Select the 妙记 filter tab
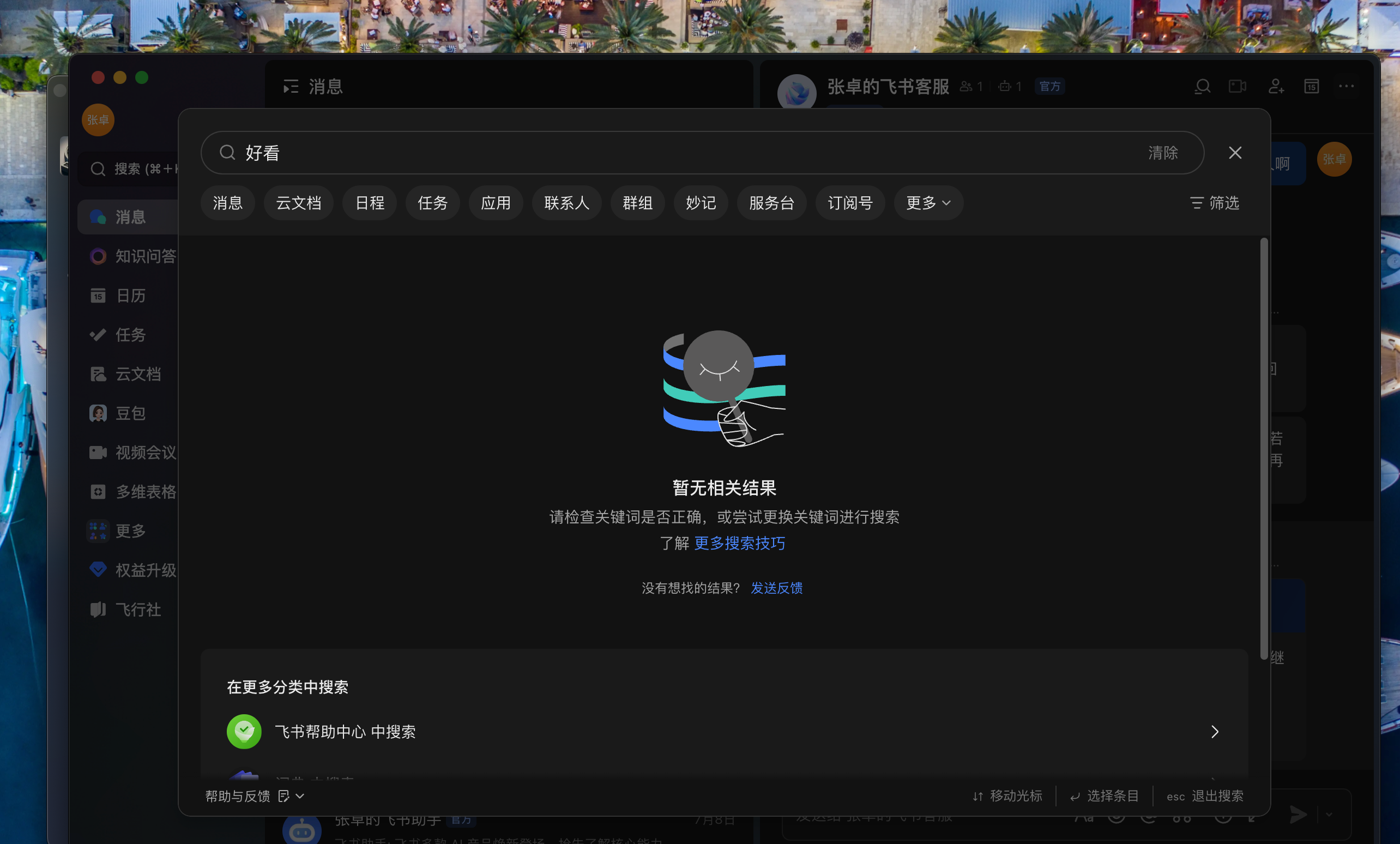This screenshot has height=844, width=1400. [x=701, y=203]
